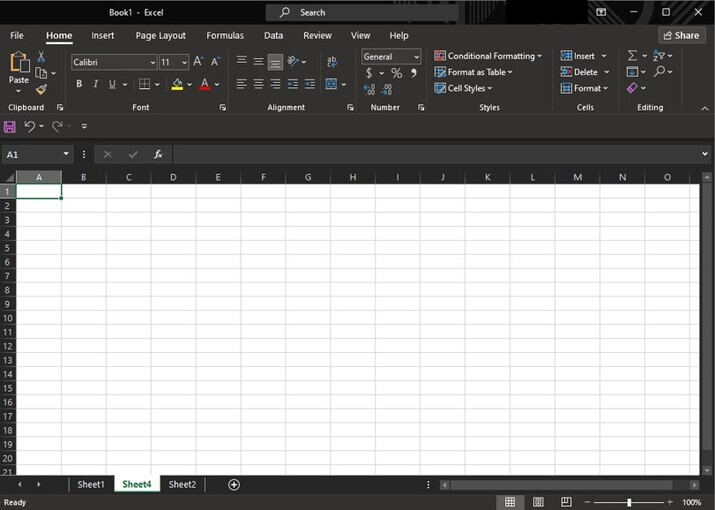
Task: Activate the Format Painter brush
Action: point(41,89)
